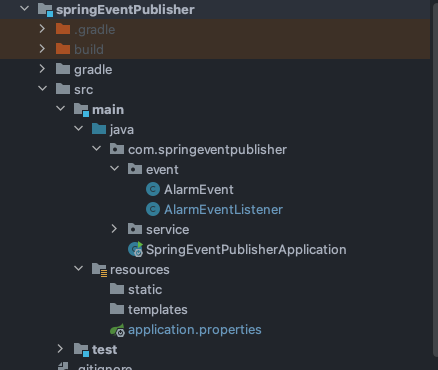The image size is (438, 370).
Task: Click the project tree vertical scrollbar
Action: click(434, 179)
